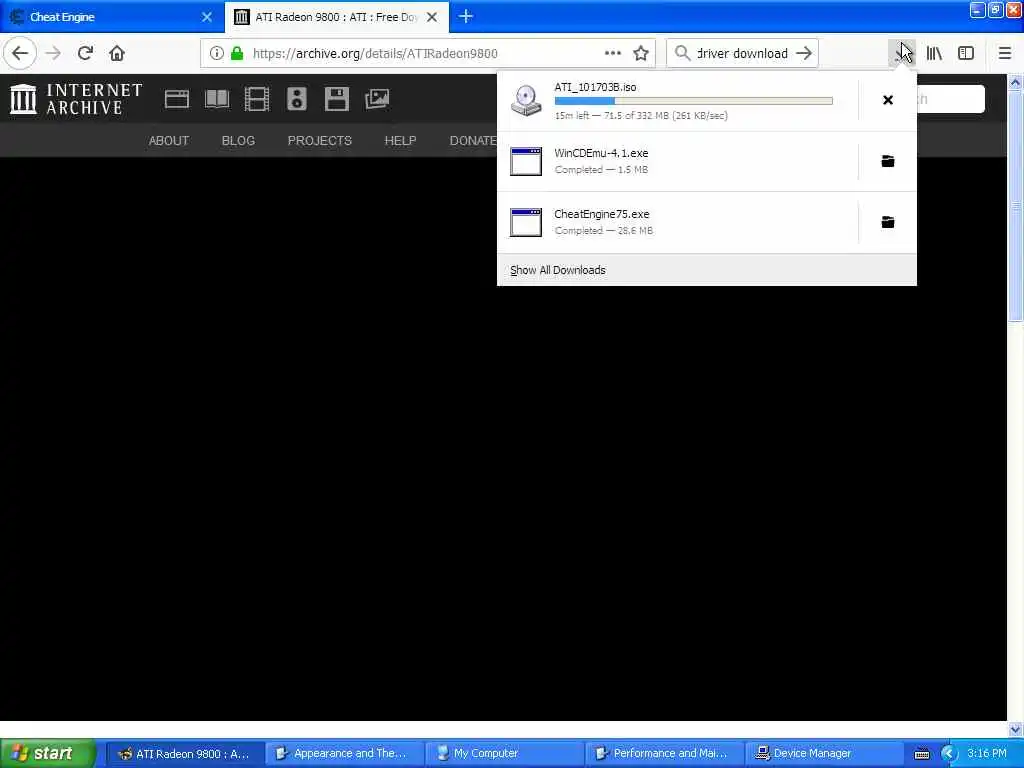This screenshot has width=1024, height=768.
Task: Close the Cheat Engine tab
Action: click(x=207, y=17)
